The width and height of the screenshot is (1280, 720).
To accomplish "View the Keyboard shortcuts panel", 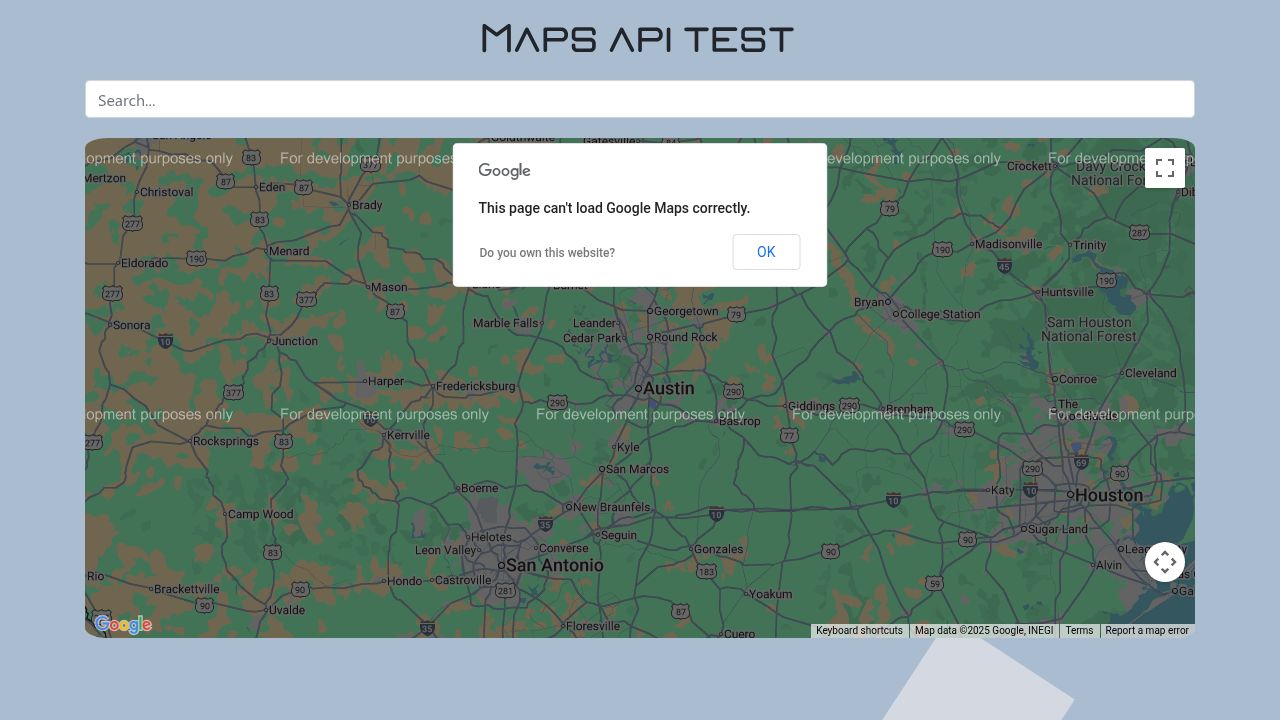I will [x=858, y=630].
